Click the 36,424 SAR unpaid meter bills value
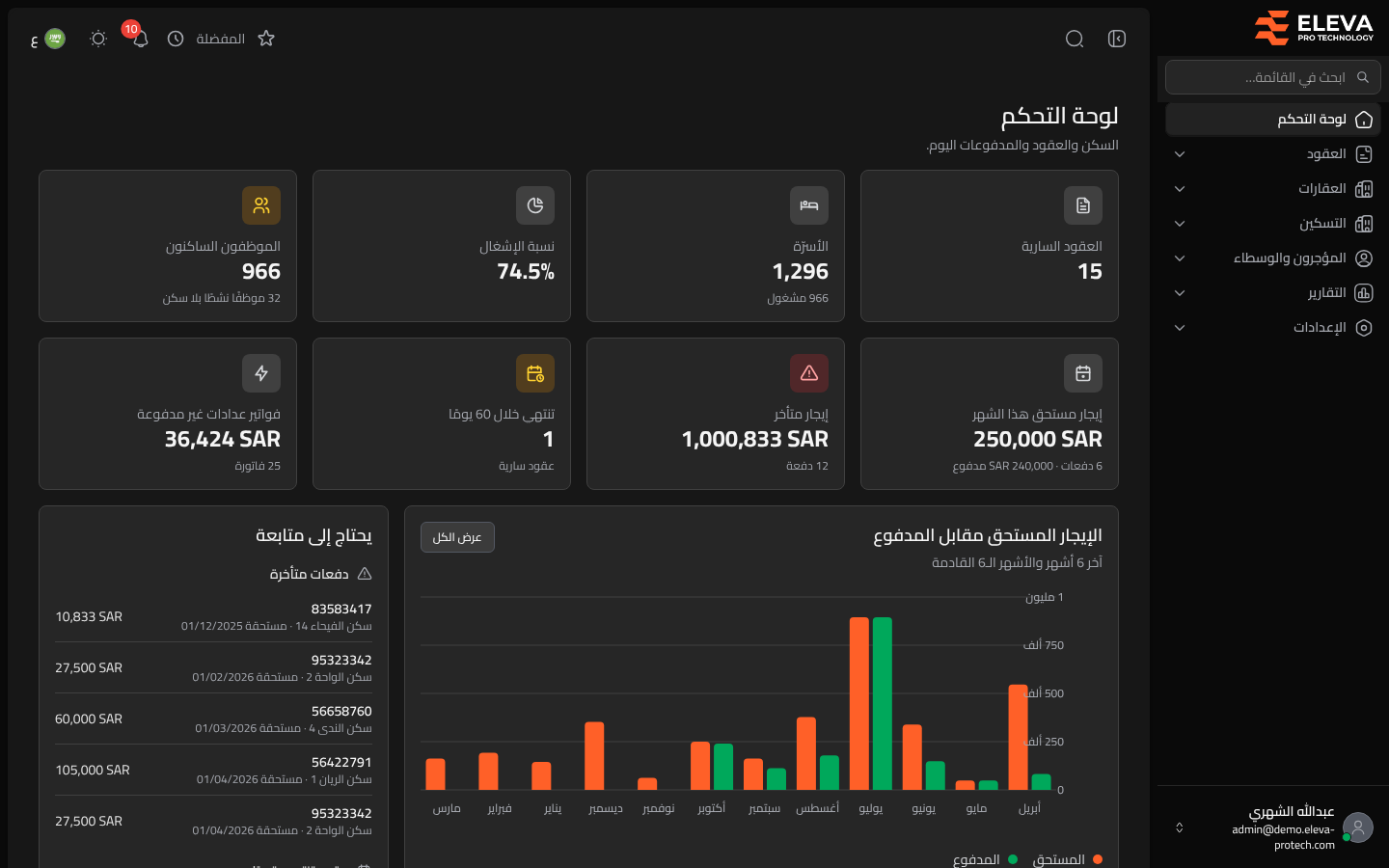Image resolution: width=1389 pixels, height=868 pixels. click(x=223, y=440)
